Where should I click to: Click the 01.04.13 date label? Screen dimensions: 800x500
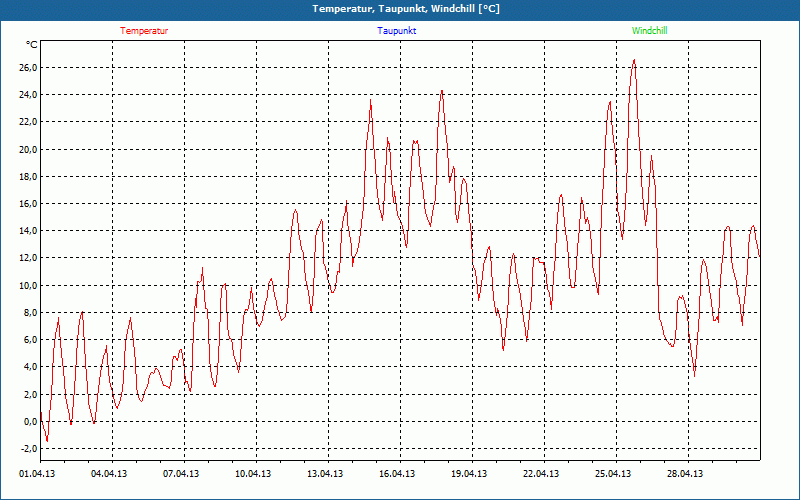click(x=37, y=474)
